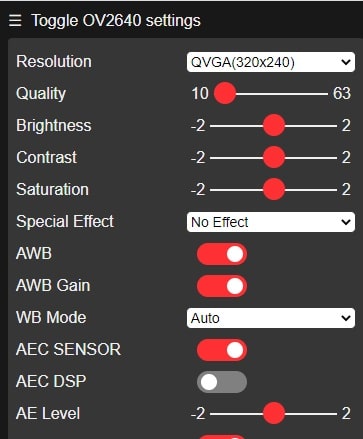Open the Resolution QVGA dropdown
The width and height of the screenshot is (363, 439).
[271, 62]
